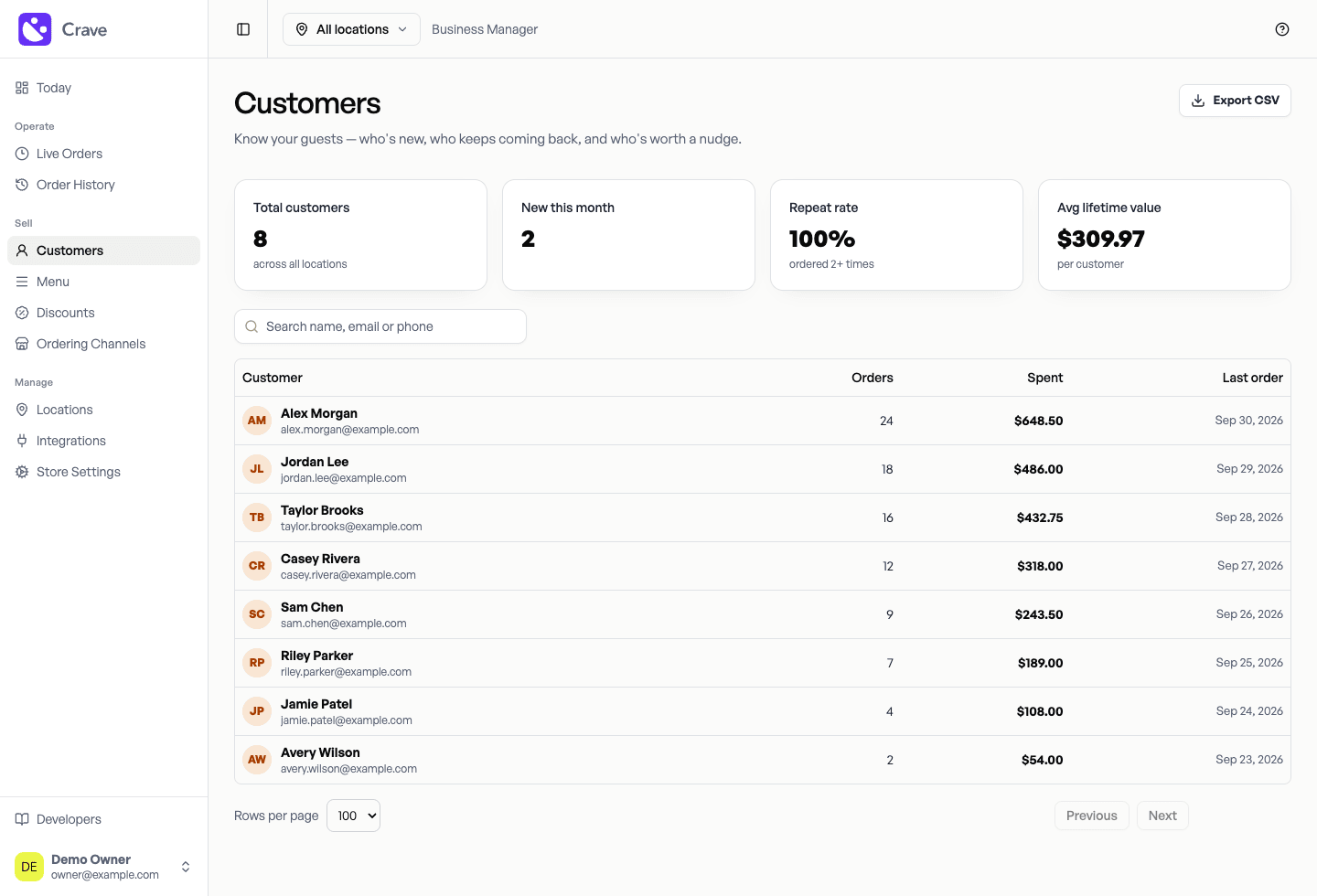Click the Last order column header
The width and height of the screenshot is (1317, 896).
point(1252,378)
